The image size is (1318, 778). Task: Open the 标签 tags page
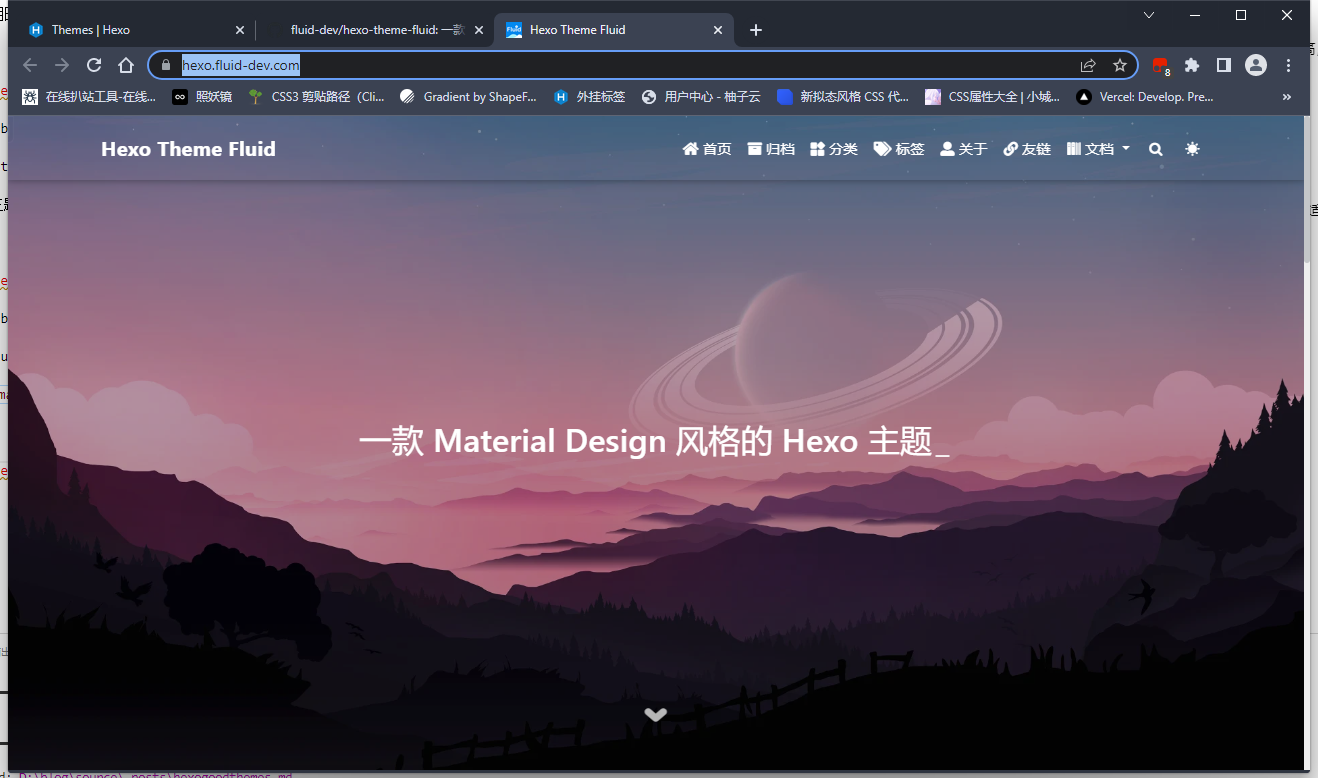[899, 149]
